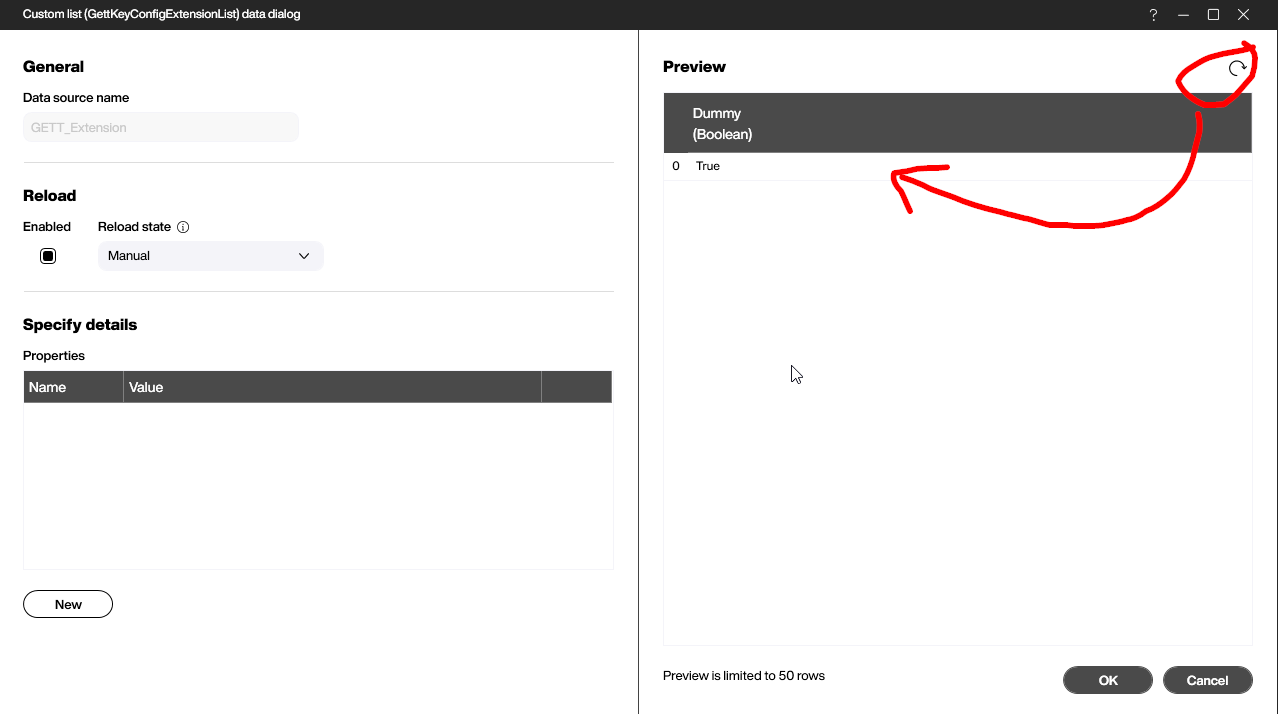Click the Name column header in Properties
Viewport: 1278px width, 714px height.
(x=73, y=387)
